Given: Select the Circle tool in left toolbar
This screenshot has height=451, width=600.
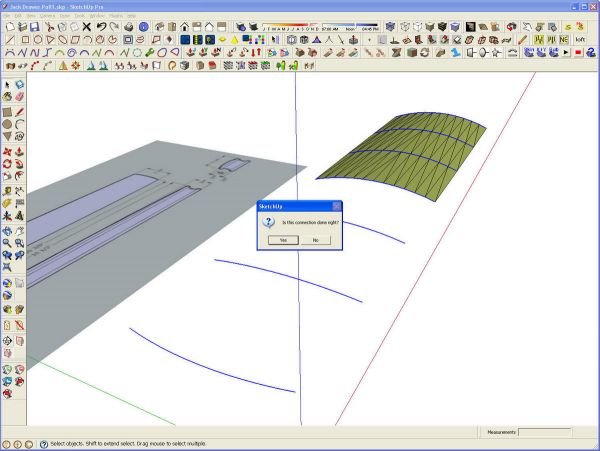Looking at the screenshot, I should pos(7,124).
